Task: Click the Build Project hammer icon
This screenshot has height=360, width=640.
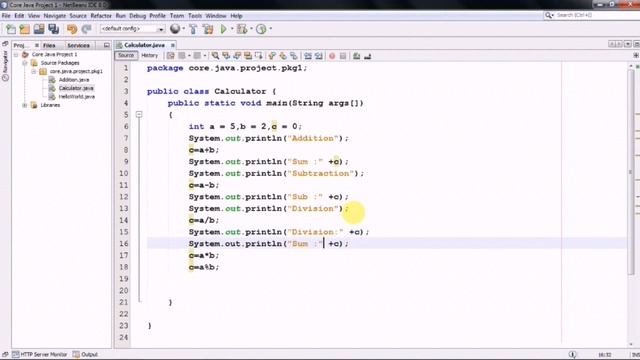Action: (193, 29)
